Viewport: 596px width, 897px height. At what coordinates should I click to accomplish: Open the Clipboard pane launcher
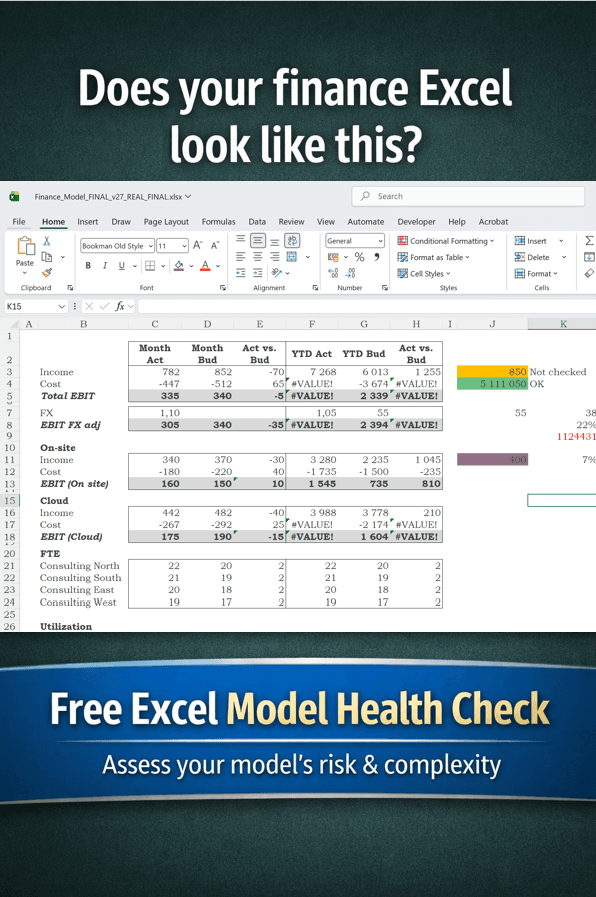point(70,288)
